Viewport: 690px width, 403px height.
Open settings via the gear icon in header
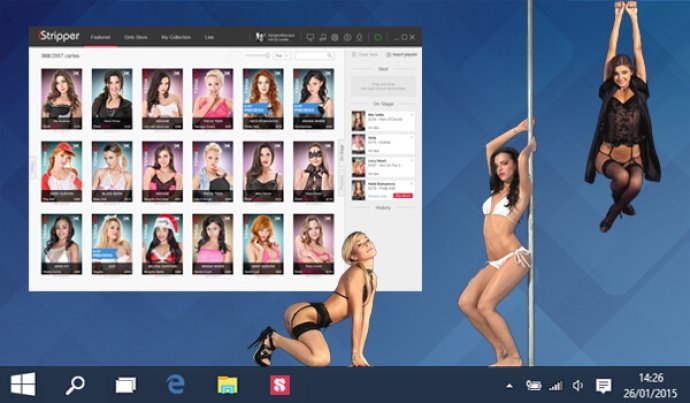[x=335, y=37]
